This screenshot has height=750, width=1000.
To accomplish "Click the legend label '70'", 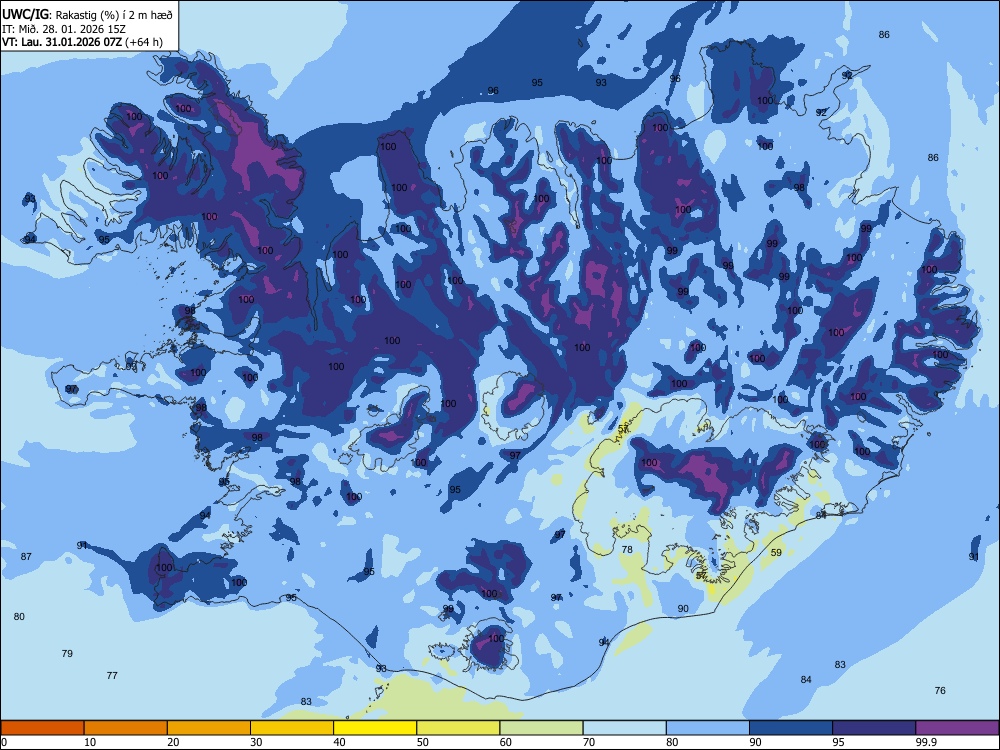I will coord(589,742).
